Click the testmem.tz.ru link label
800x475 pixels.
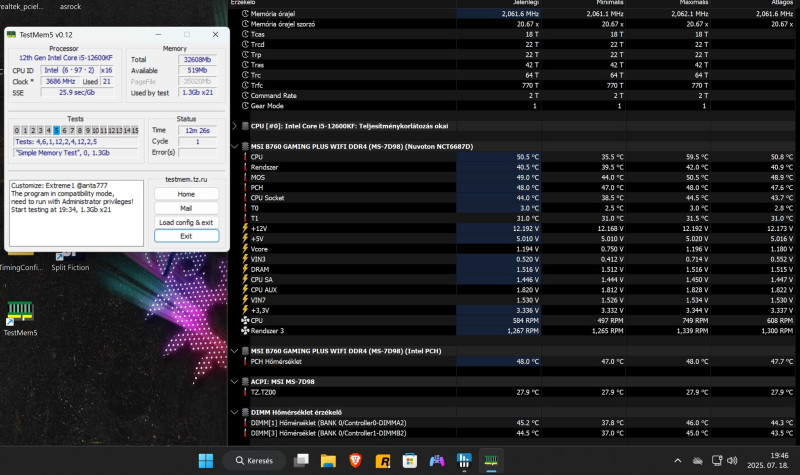186,180
